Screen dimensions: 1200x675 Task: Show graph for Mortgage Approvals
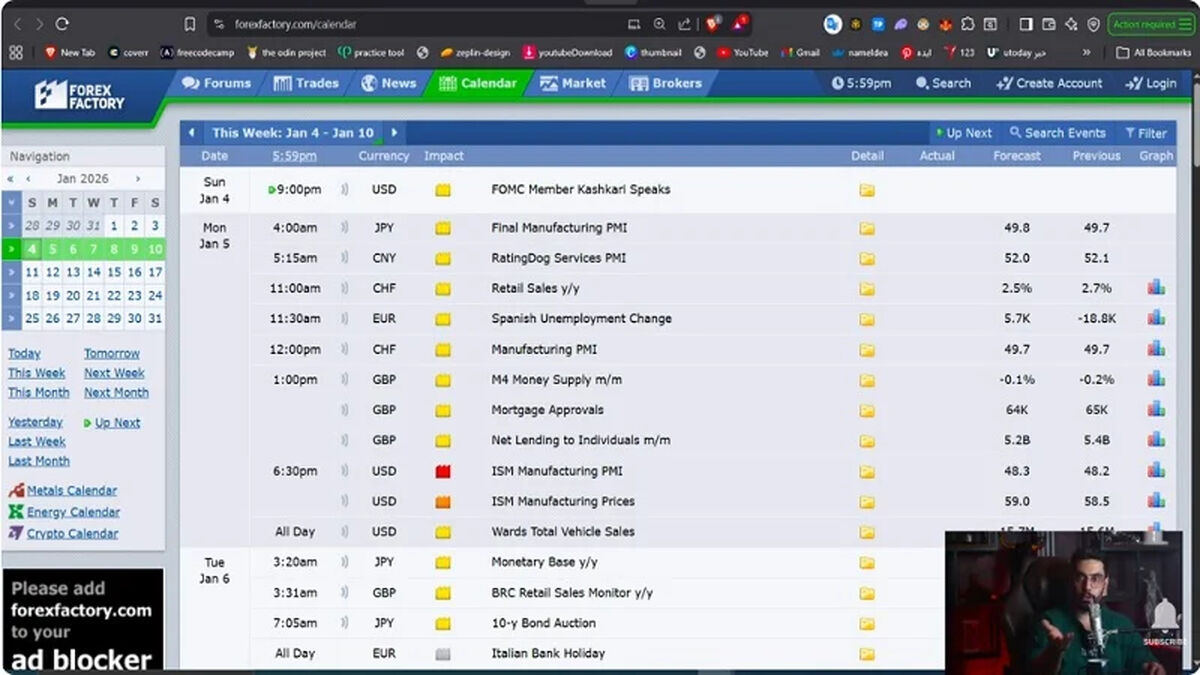(x=1156, y=409)
